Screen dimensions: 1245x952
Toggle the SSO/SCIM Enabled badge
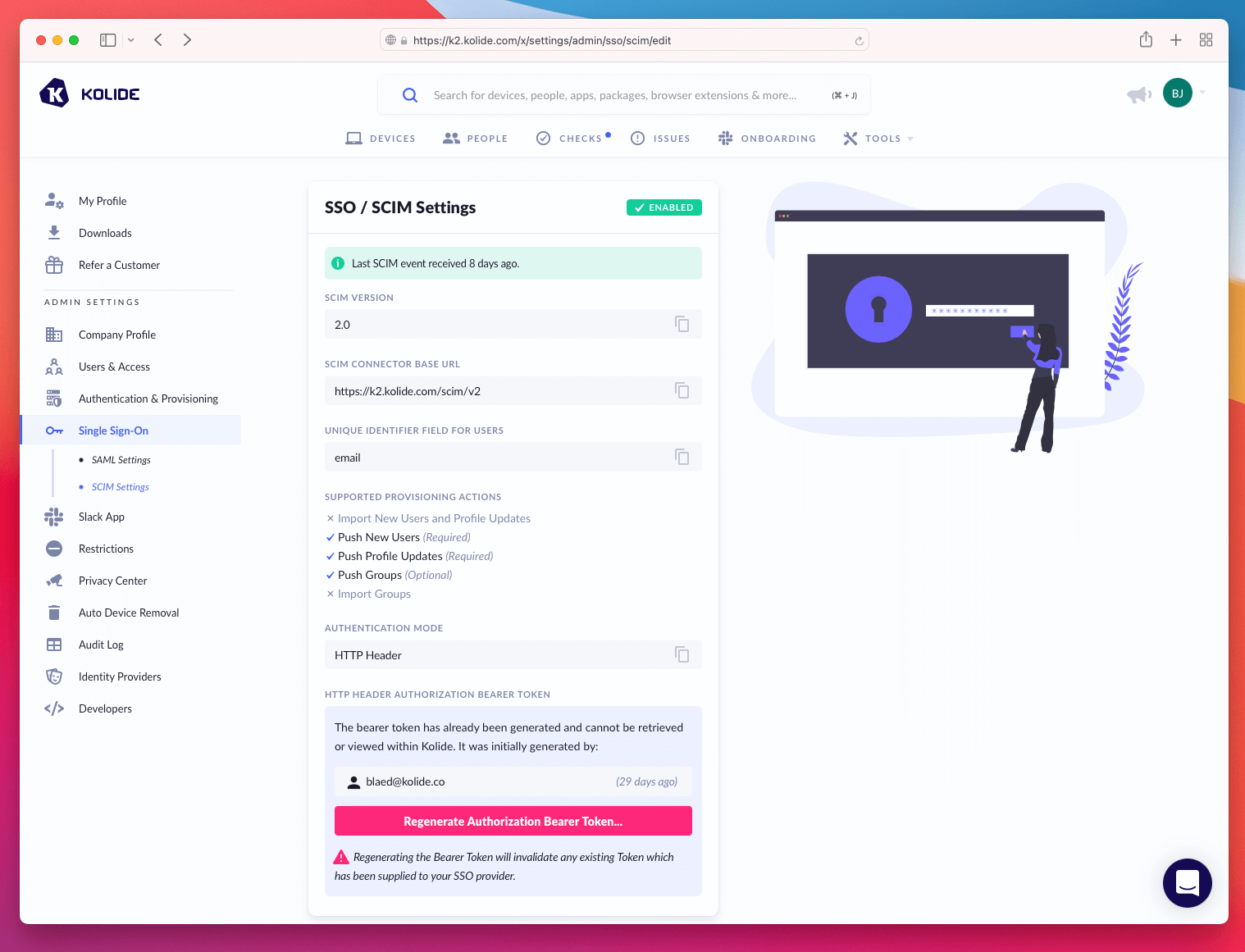[x=664, y=207]
